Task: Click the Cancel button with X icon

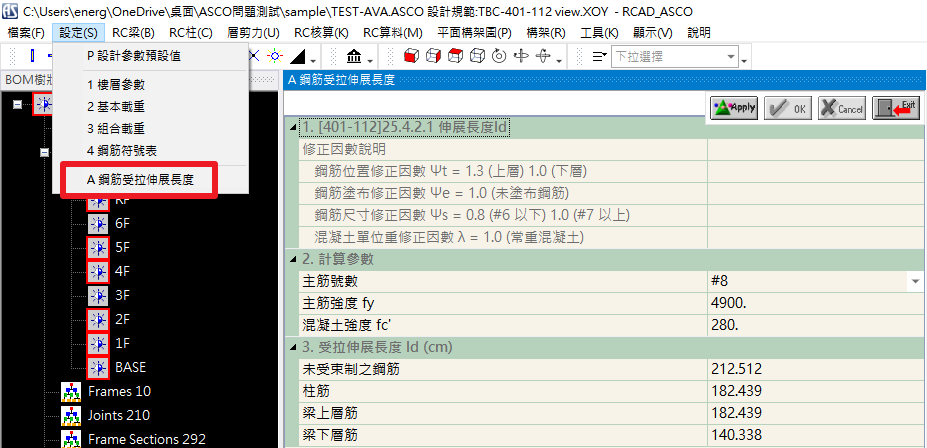Action: [841, 108]
